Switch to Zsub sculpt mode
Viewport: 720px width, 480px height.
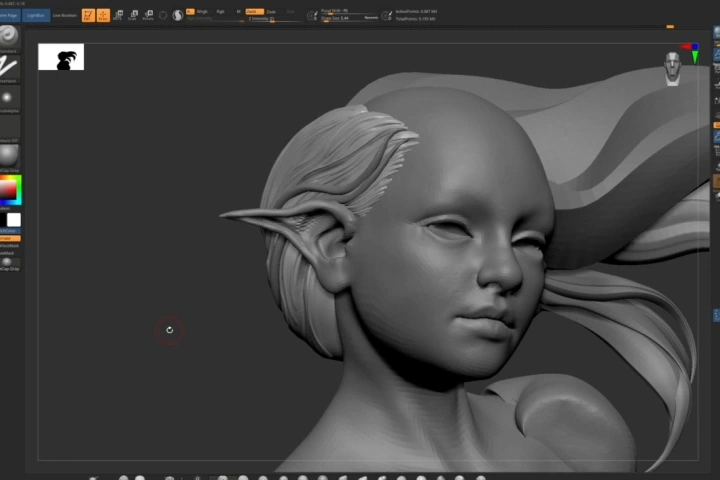271,11
